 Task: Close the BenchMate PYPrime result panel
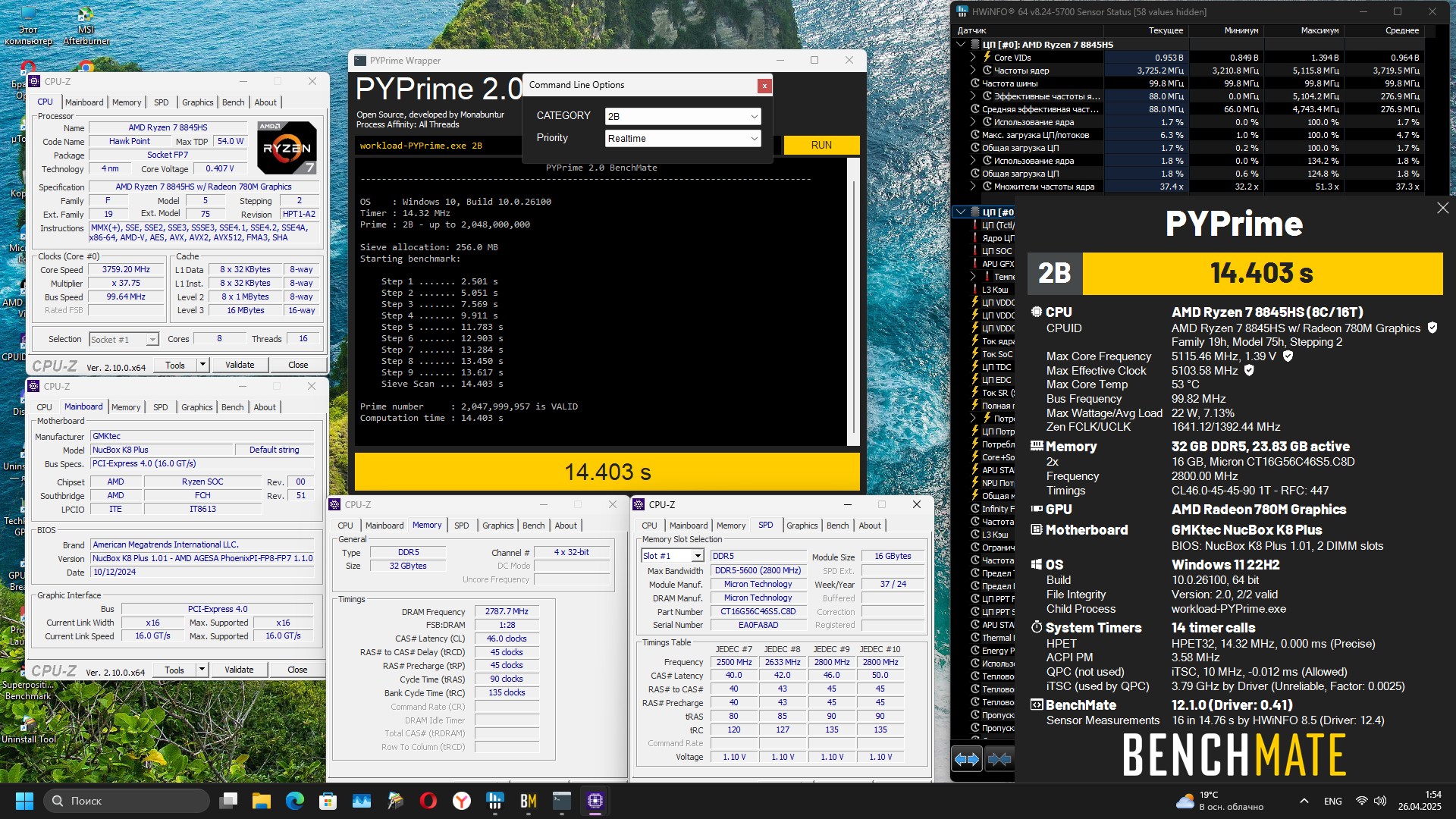tap(1442, 208)
